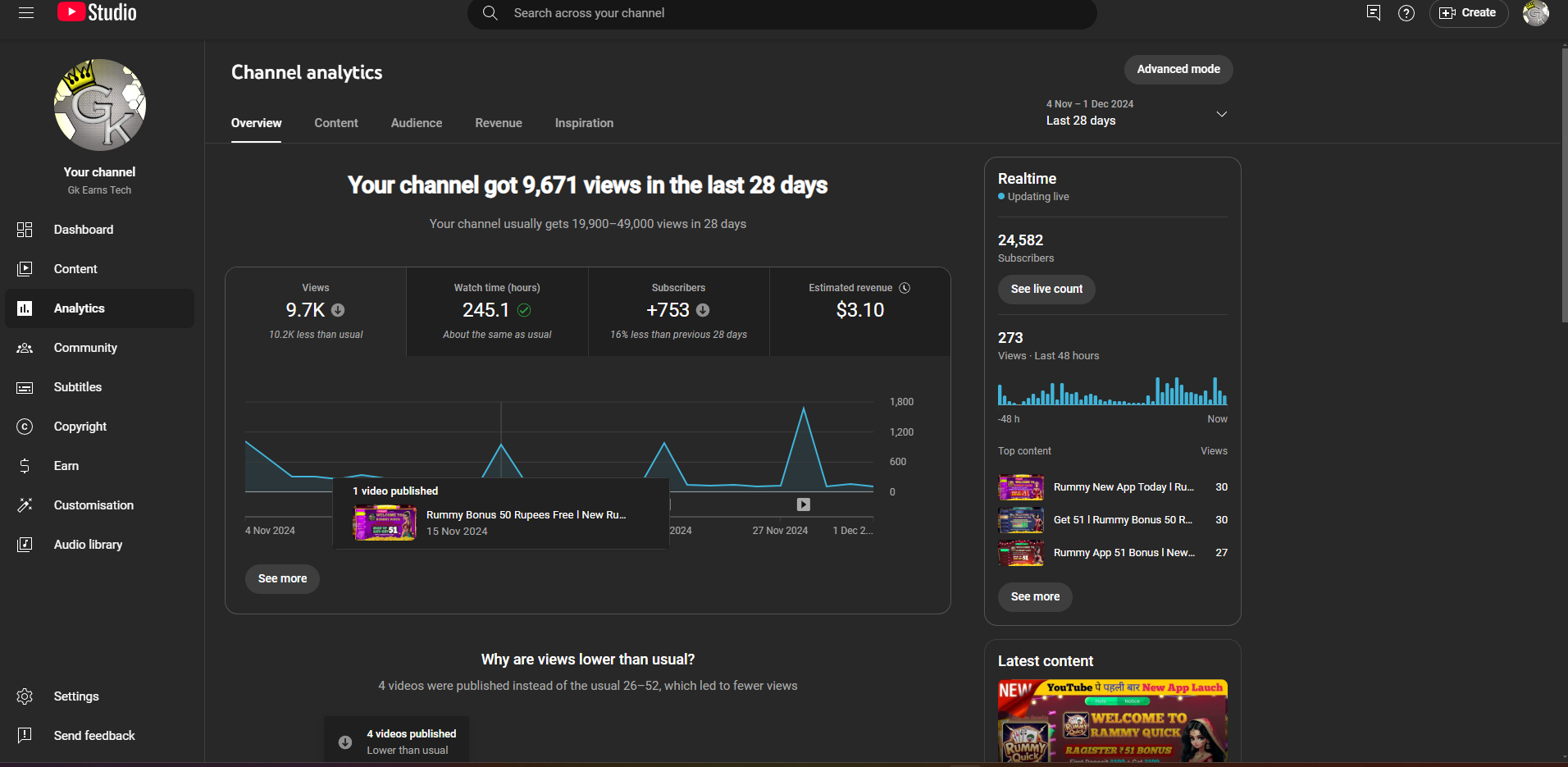Click the Customisation magic wand icon
The width and height of the screenshot is (1568, 767).
tap(25, 505)
